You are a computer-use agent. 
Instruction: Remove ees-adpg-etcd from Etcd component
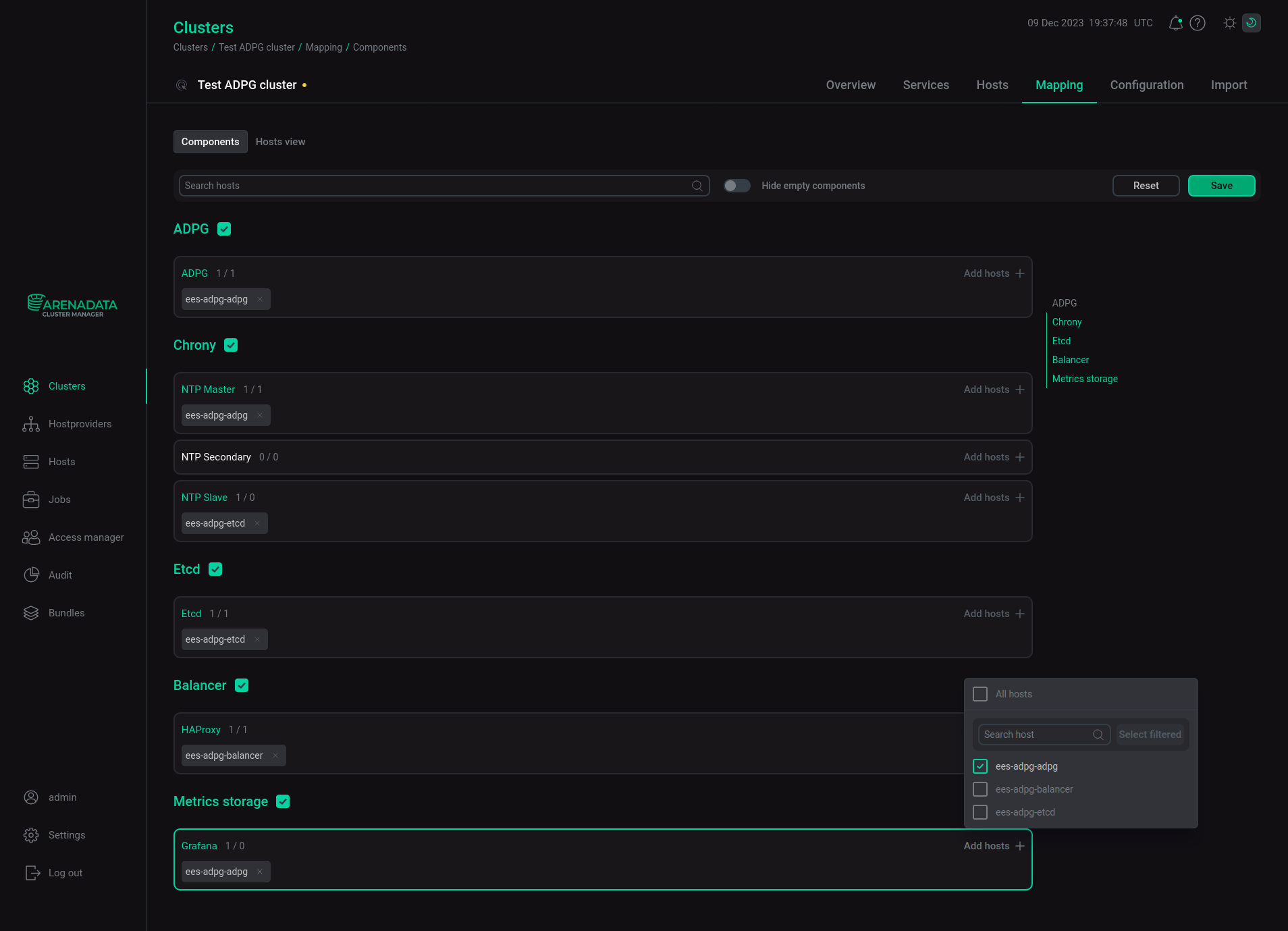pos(257,639)
